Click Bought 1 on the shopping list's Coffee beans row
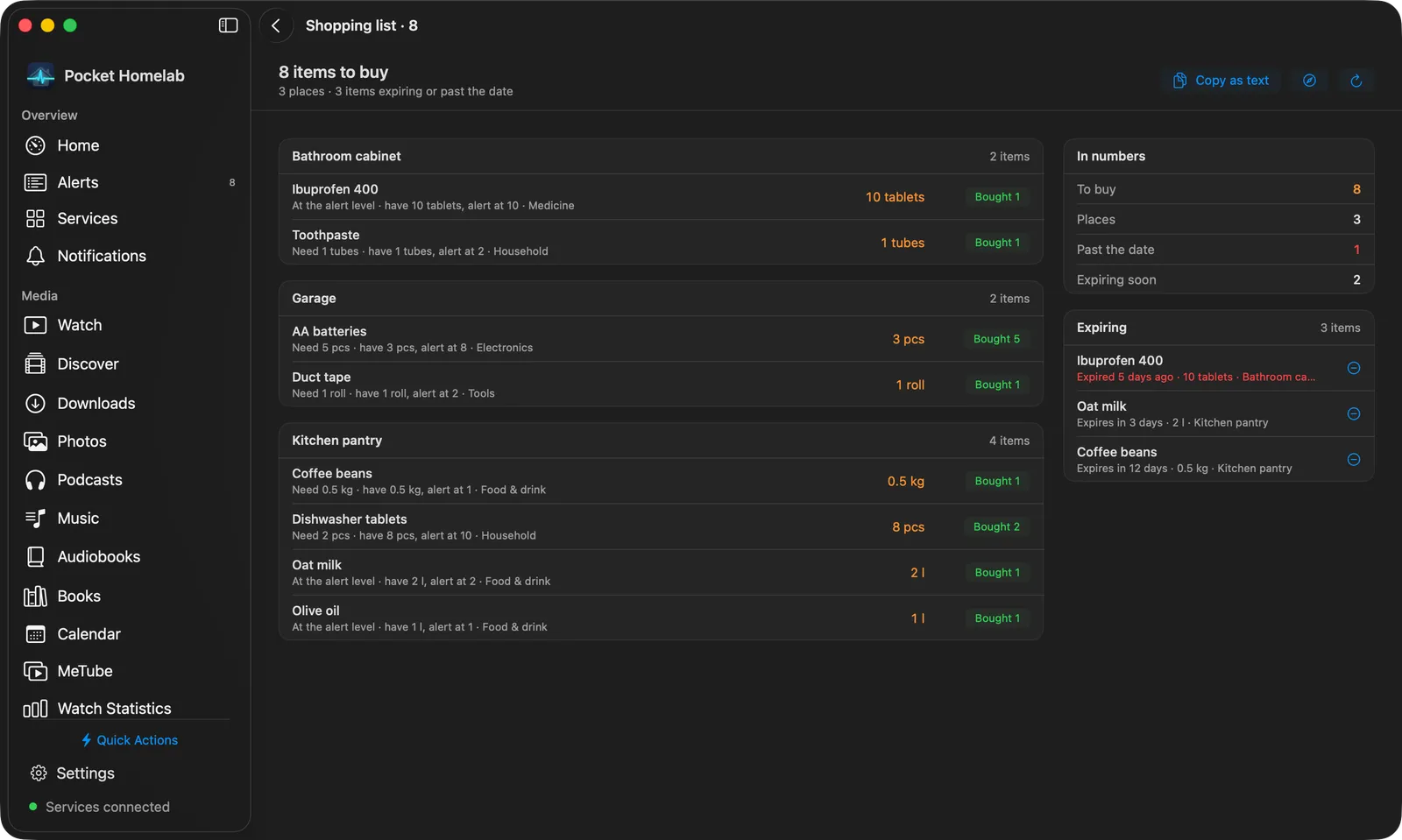Screen dimensions: 1402x840 [x=997, y=481]
